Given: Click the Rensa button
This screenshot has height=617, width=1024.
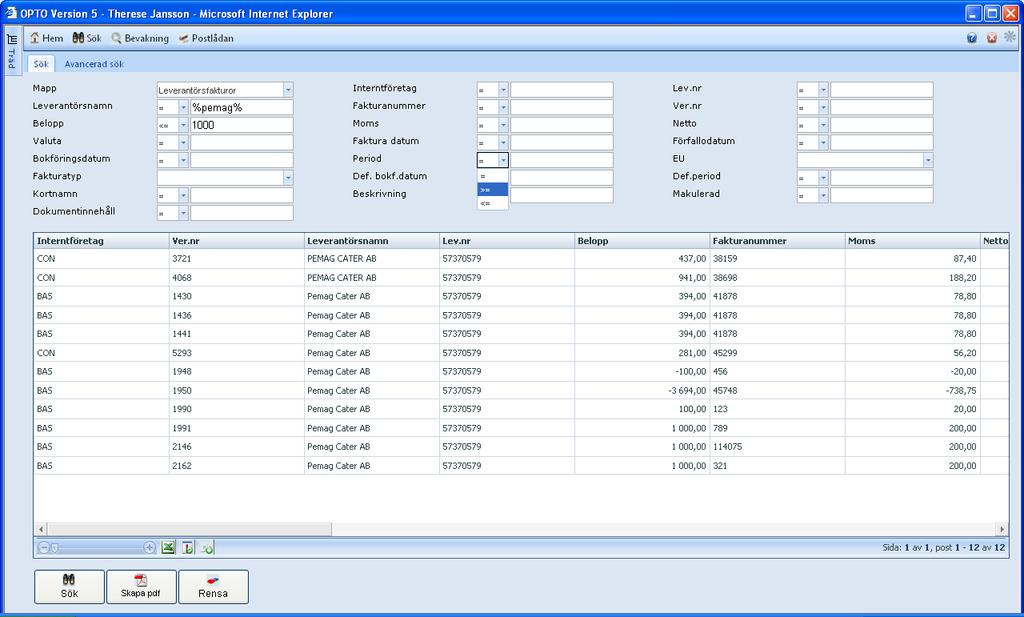Looking at the screenshot, I should [x=213, y=586].
